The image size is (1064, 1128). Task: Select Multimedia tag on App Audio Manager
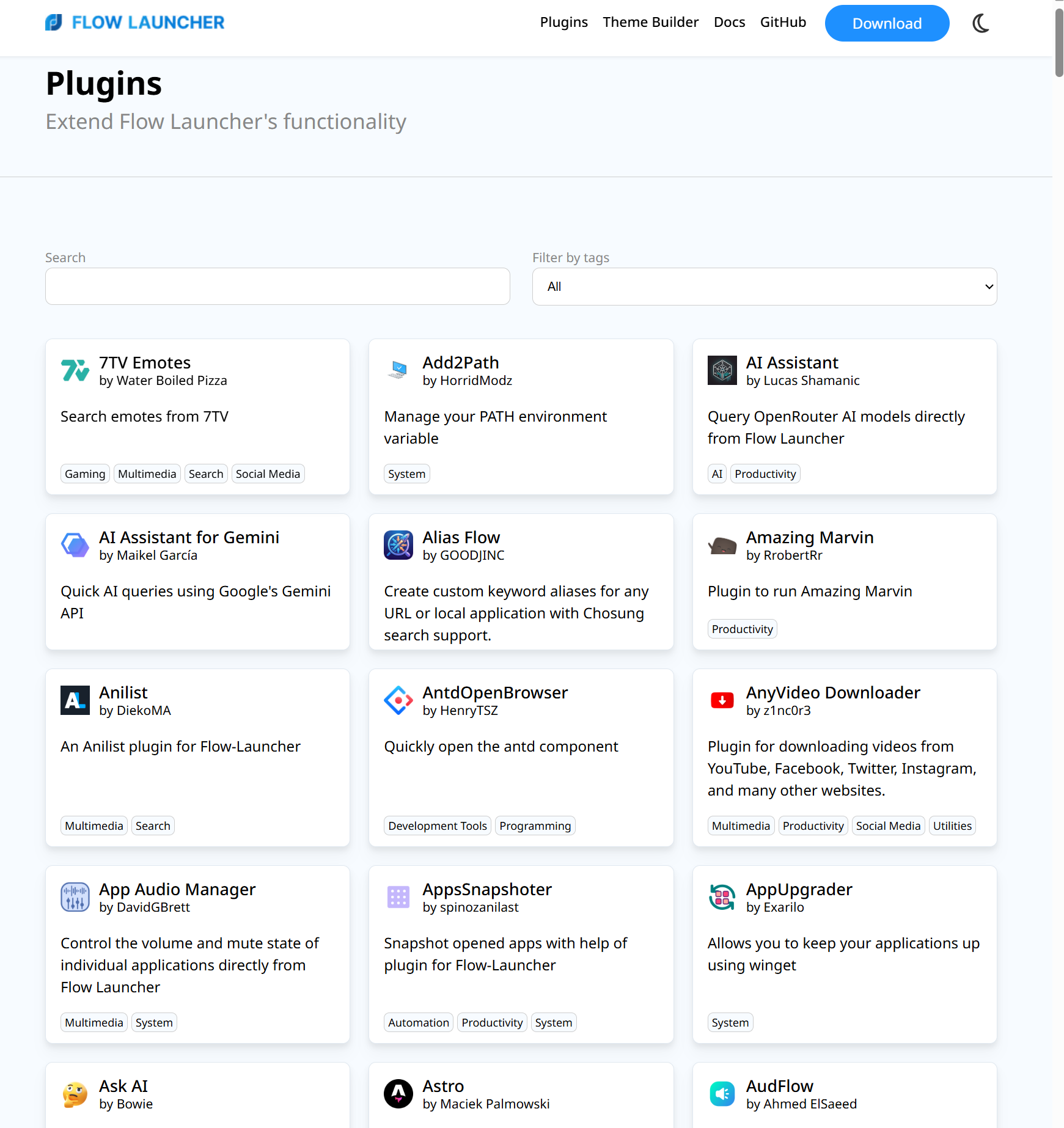[94, 1022]
